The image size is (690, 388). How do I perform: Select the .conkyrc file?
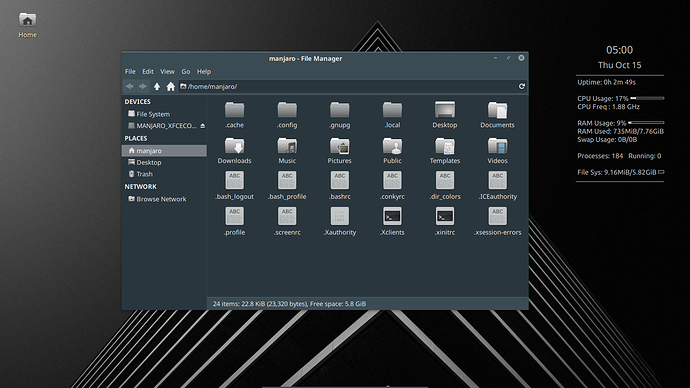click(x=392, y=186)
